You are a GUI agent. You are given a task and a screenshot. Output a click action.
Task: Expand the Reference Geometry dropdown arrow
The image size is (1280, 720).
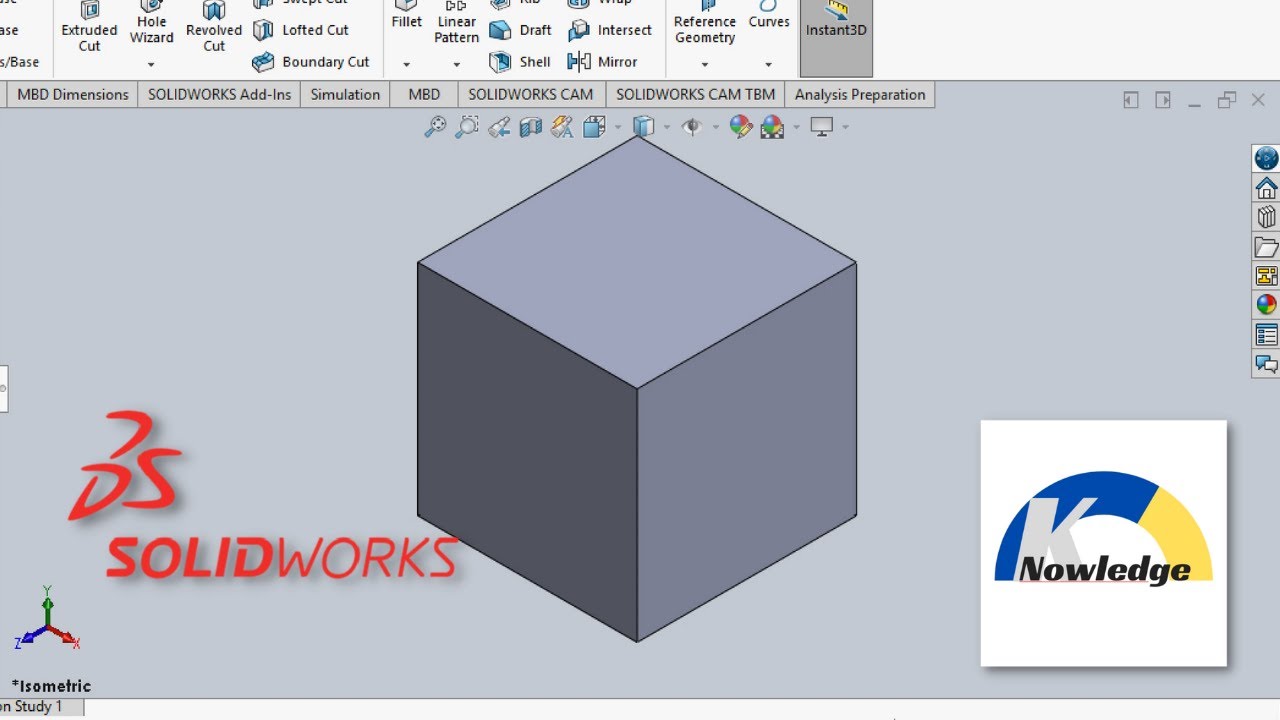pyautogui.click(x=705, y=65)
